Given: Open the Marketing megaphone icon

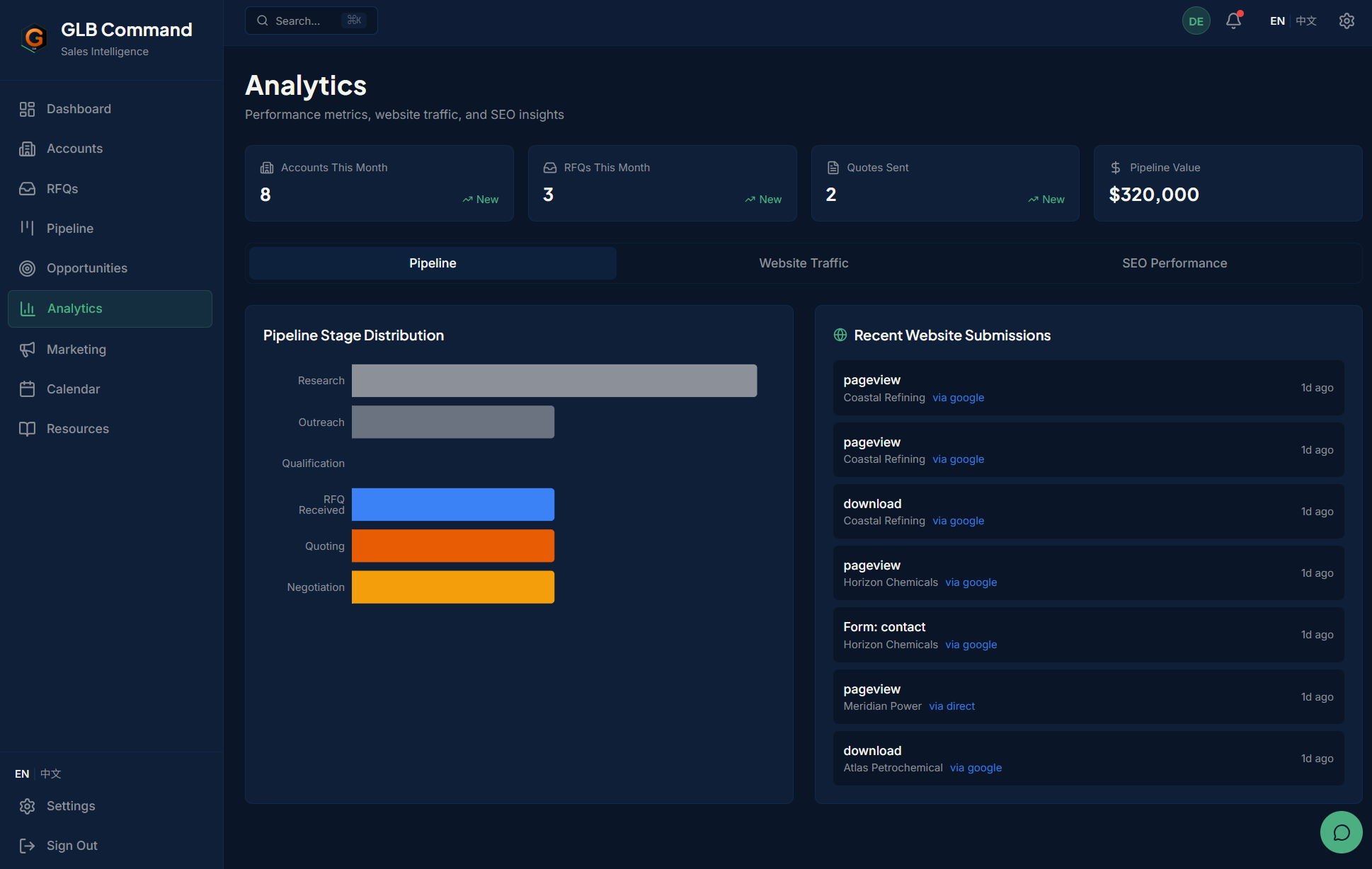Looking at the screenshot, I should tap(27, 349).
